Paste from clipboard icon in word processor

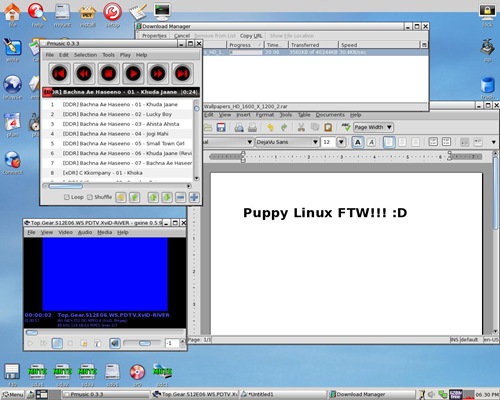coord(328,127)
